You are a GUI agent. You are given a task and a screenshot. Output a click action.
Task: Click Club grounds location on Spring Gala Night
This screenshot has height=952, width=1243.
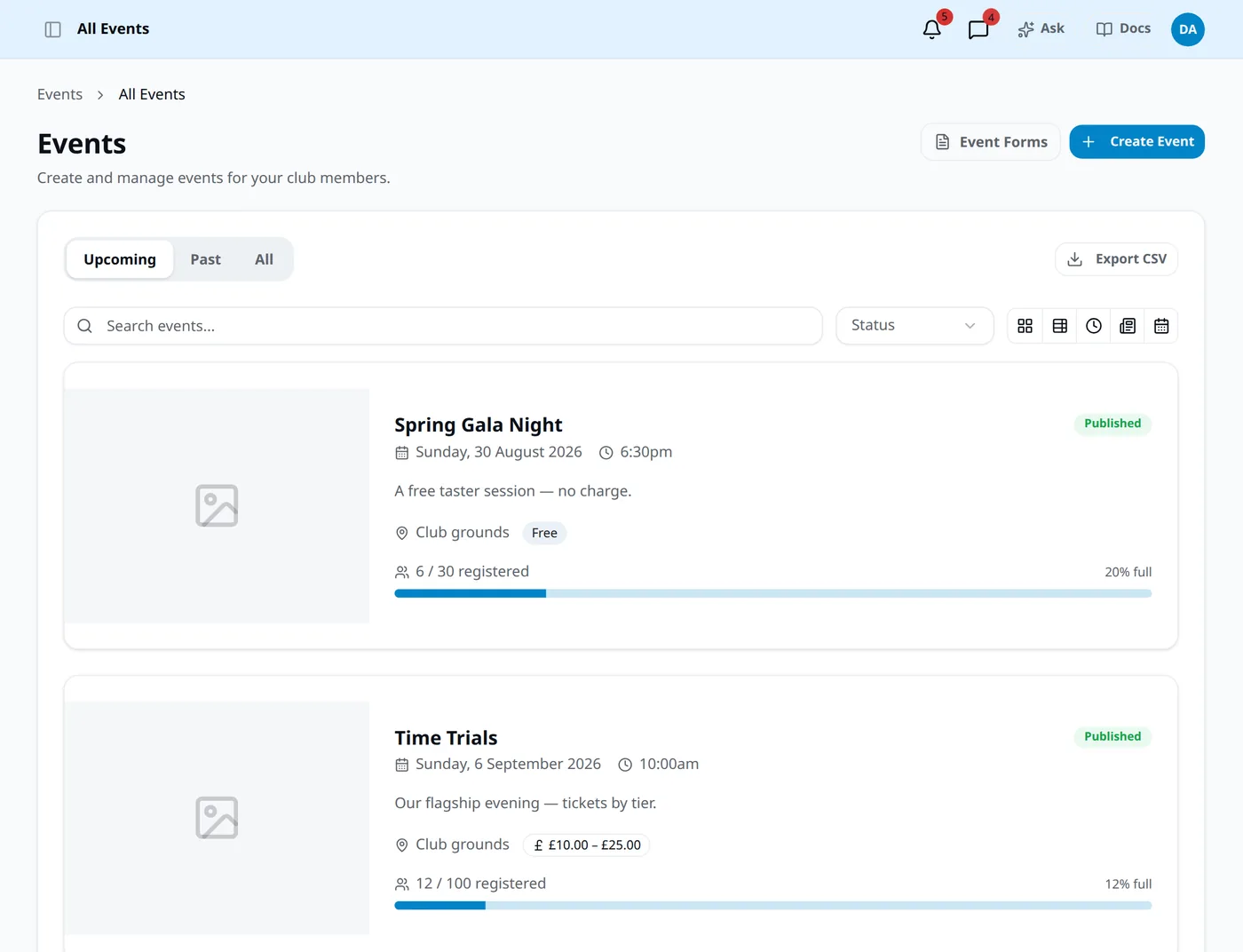pos(462,533)
